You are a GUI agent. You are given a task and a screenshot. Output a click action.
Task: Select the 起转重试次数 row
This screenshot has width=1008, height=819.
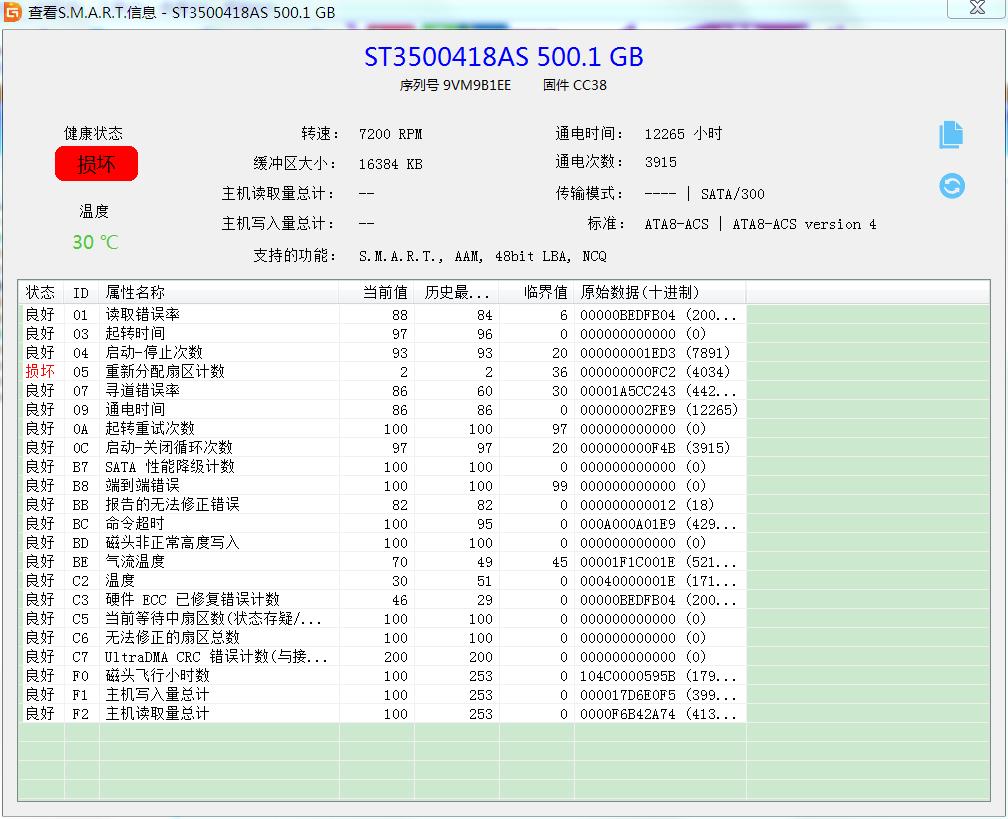(382, 429)
